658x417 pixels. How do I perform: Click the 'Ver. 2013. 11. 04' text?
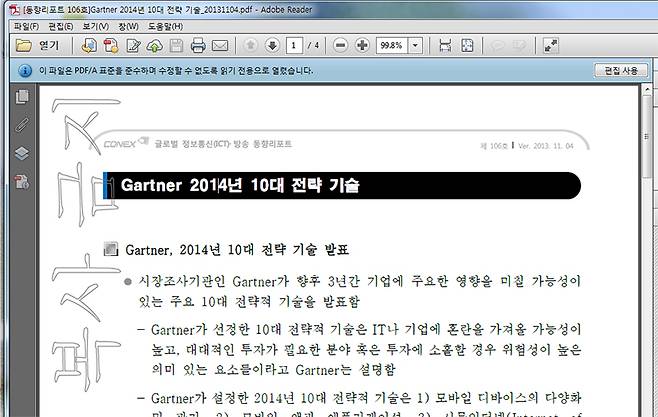pyautogui.click(x=546, y=146)
